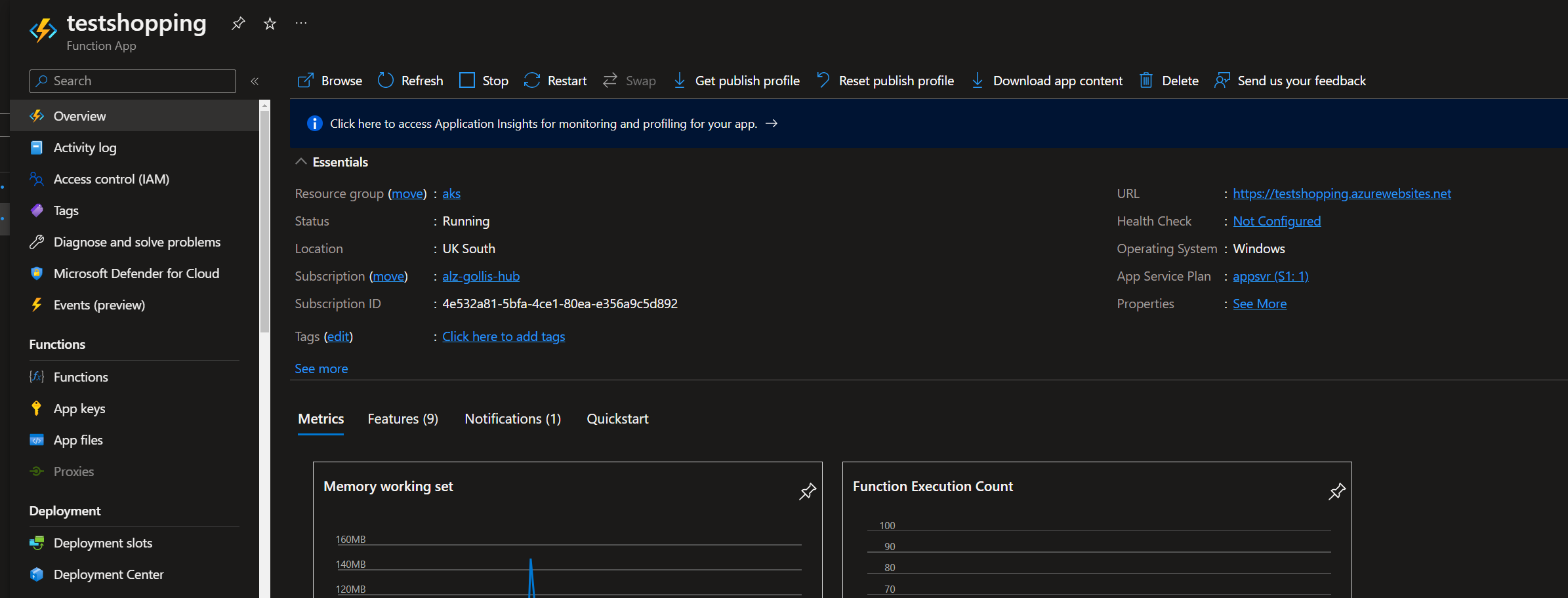Pin the Function Execution Count chart
This screenshot has height=598, width=1568.
[x=1337, y=491]
